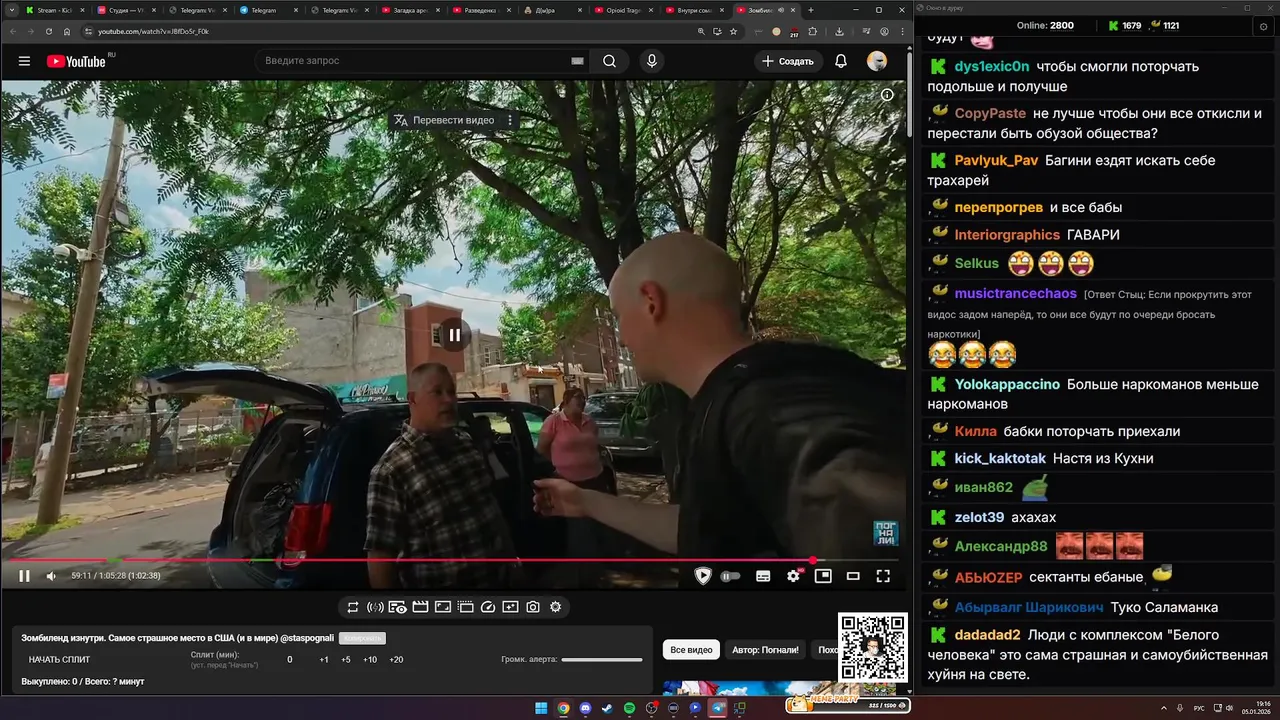Click username dadadad2 in chat
Screen dimensions: 1280x720
click(987, 635)
